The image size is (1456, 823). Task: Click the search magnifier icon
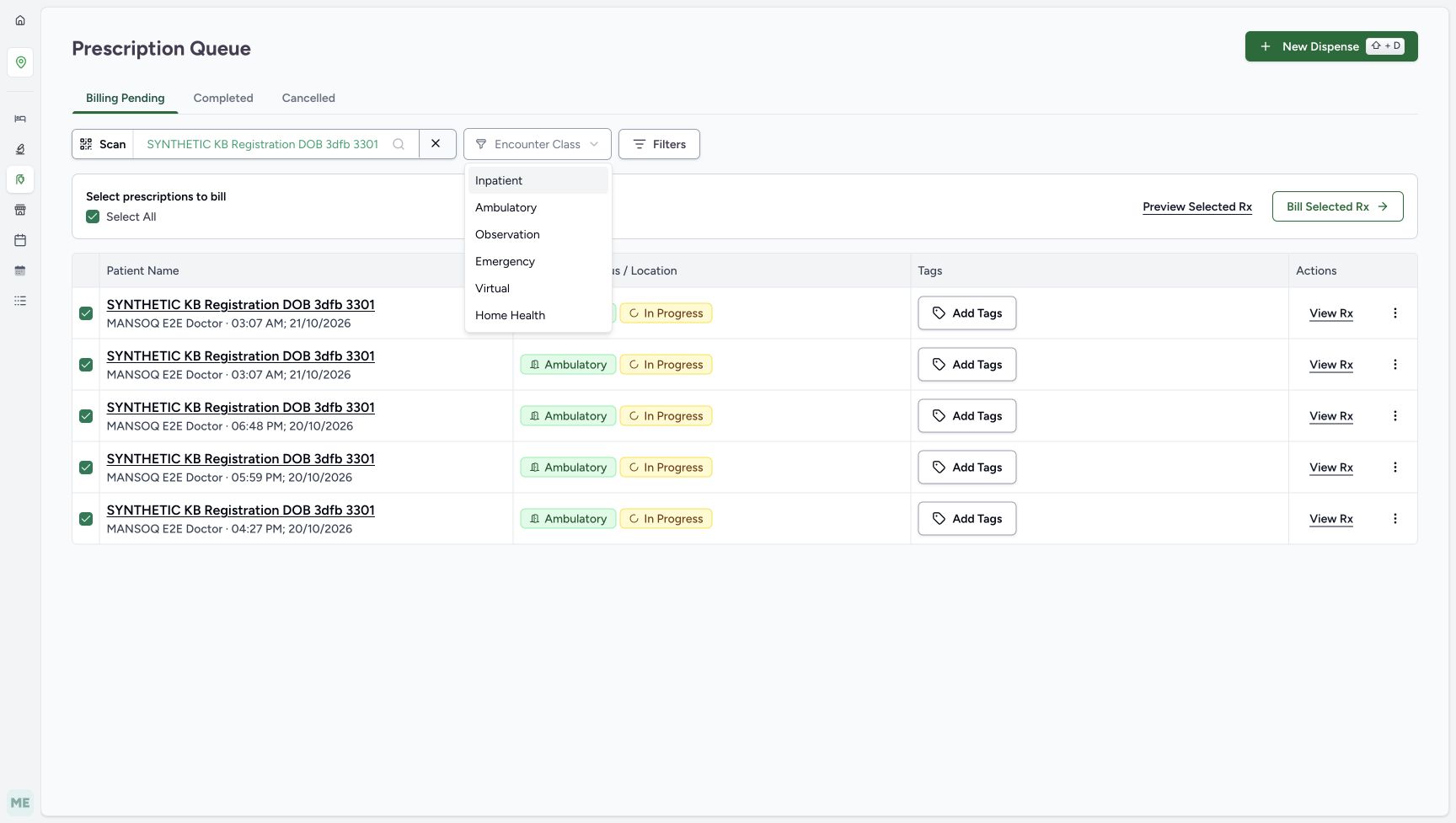pyautogui.click(x=399, y=144)
